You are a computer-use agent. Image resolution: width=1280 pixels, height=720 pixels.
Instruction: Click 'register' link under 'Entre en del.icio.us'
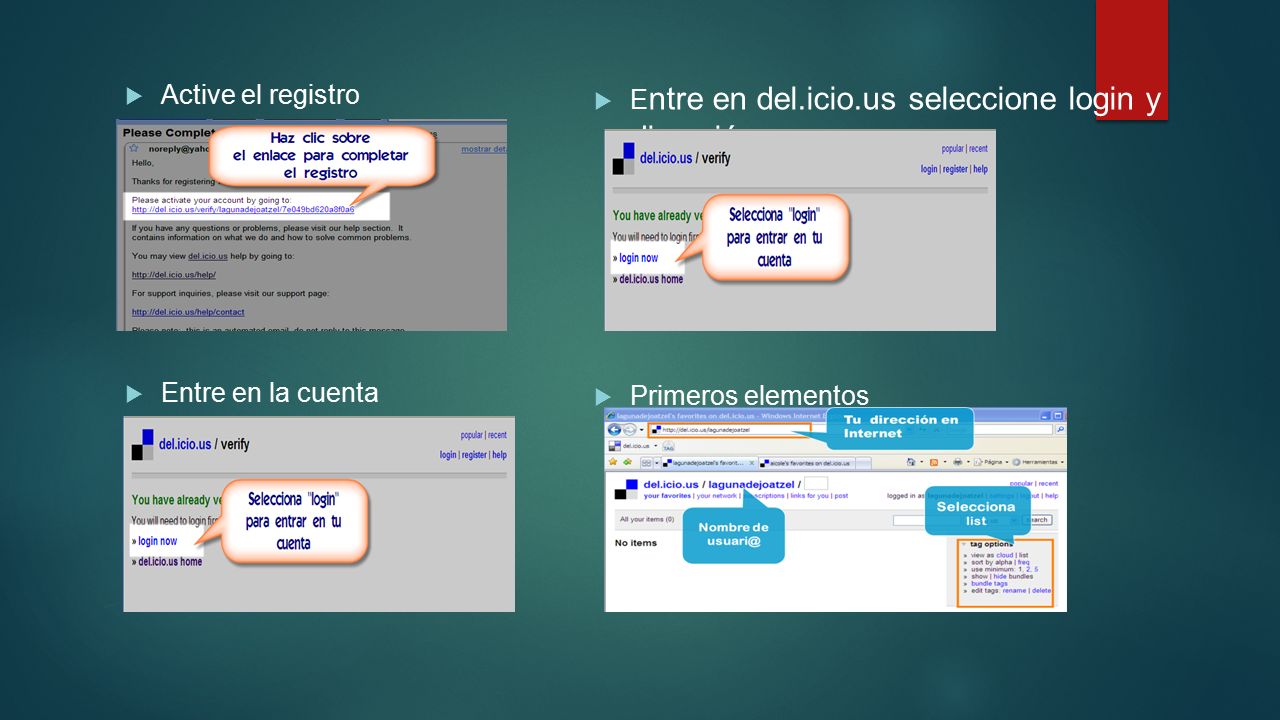955,169
